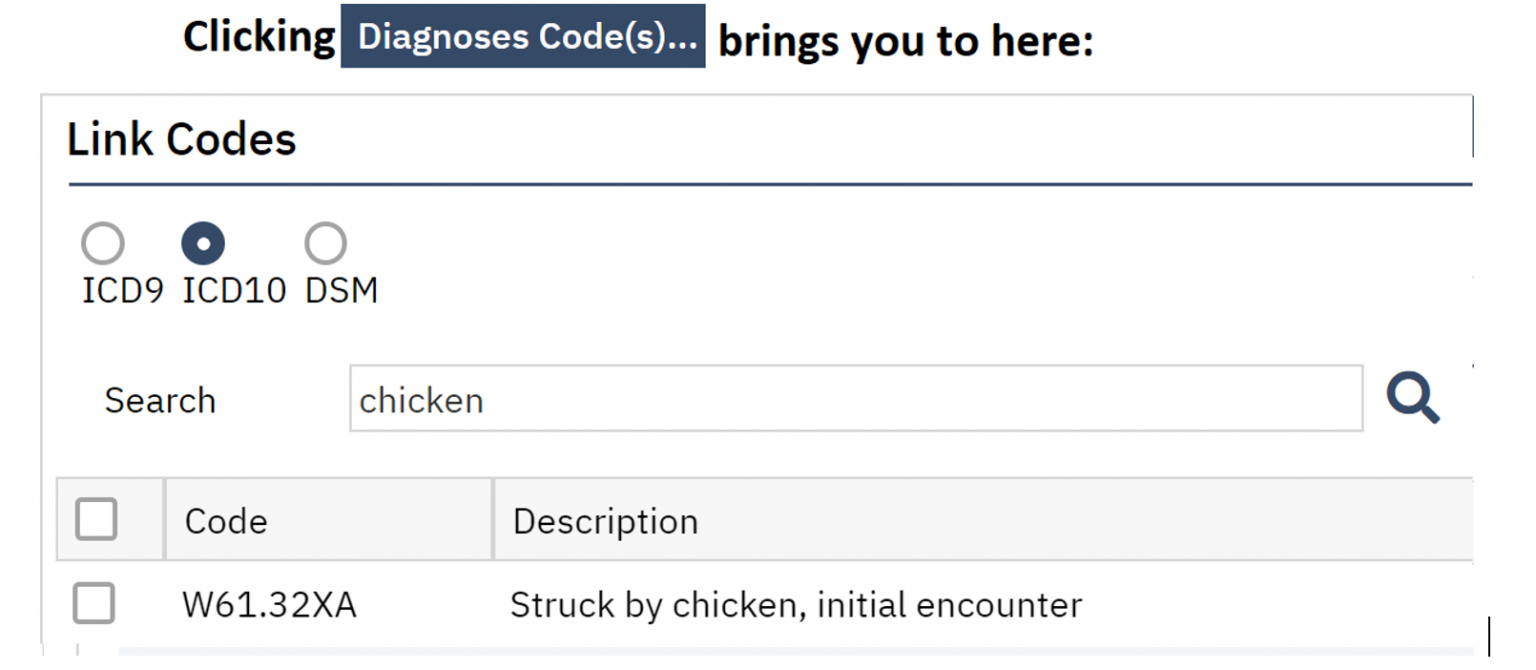1536x670 pixels.
Task: Select the DSM radio button
Action: 325,243
